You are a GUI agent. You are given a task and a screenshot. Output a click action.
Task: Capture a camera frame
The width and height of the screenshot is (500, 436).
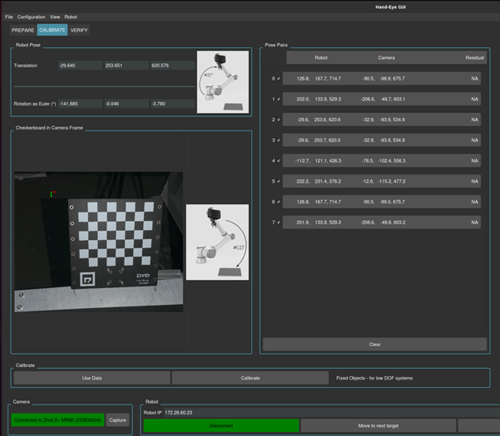click(x=118, y=420)
